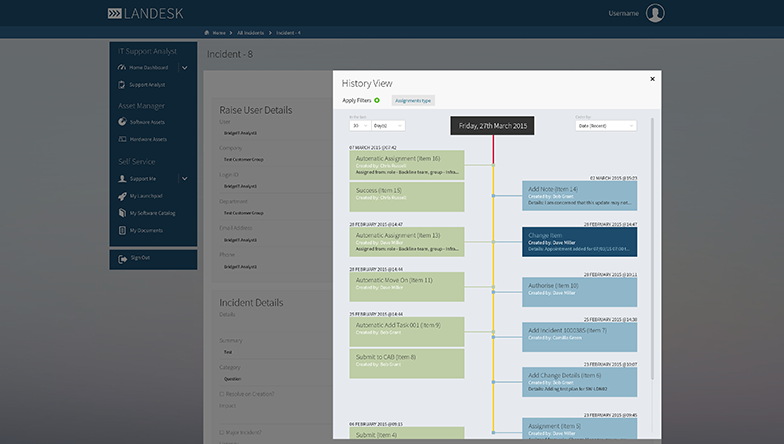Screen dimensions: 784x444
Task: Click the My Documents file icon
Action: [x=122, y=230]
